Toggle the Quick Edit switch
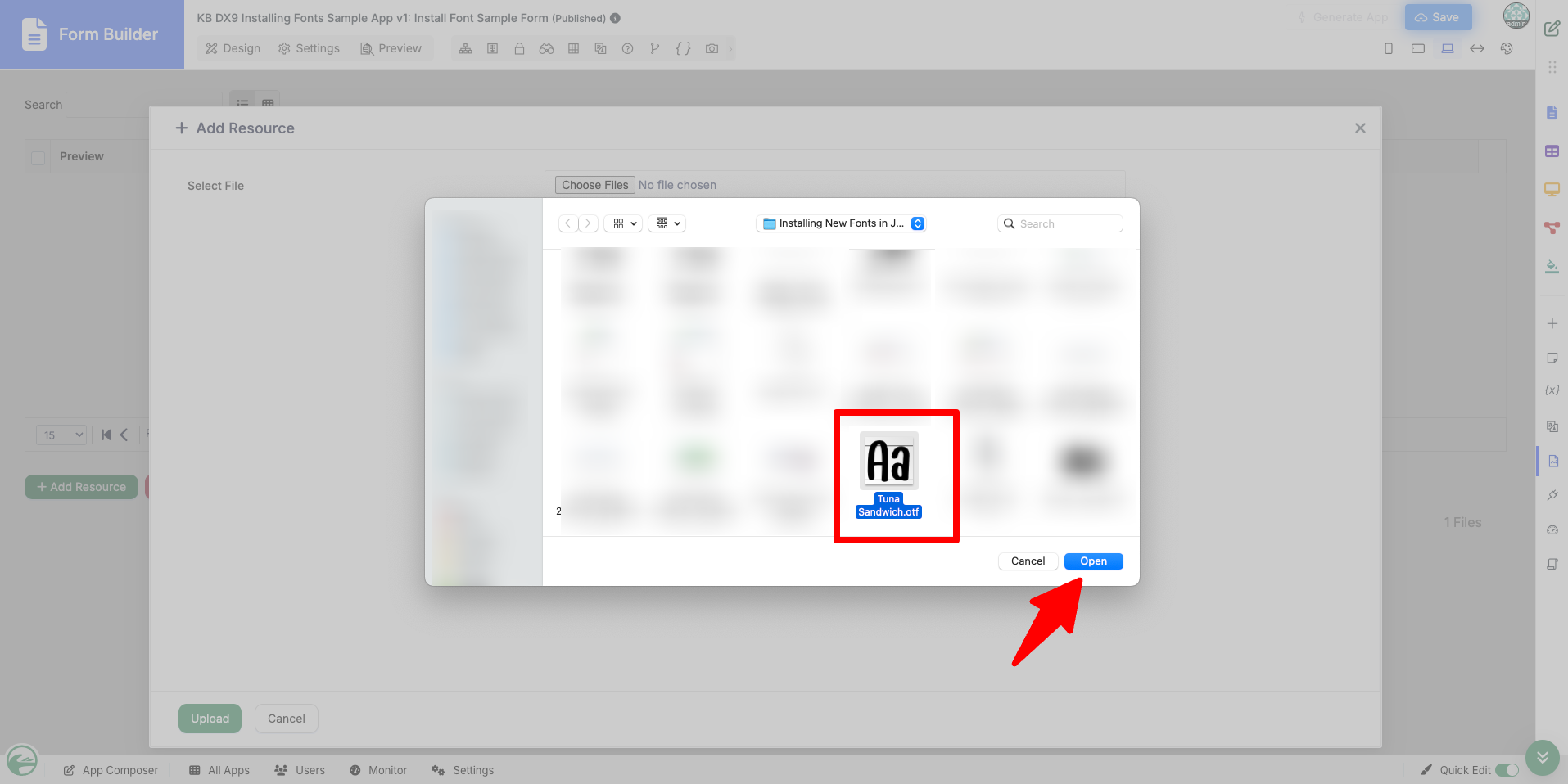This screenshot has width=1568, height=784. 1507,770
